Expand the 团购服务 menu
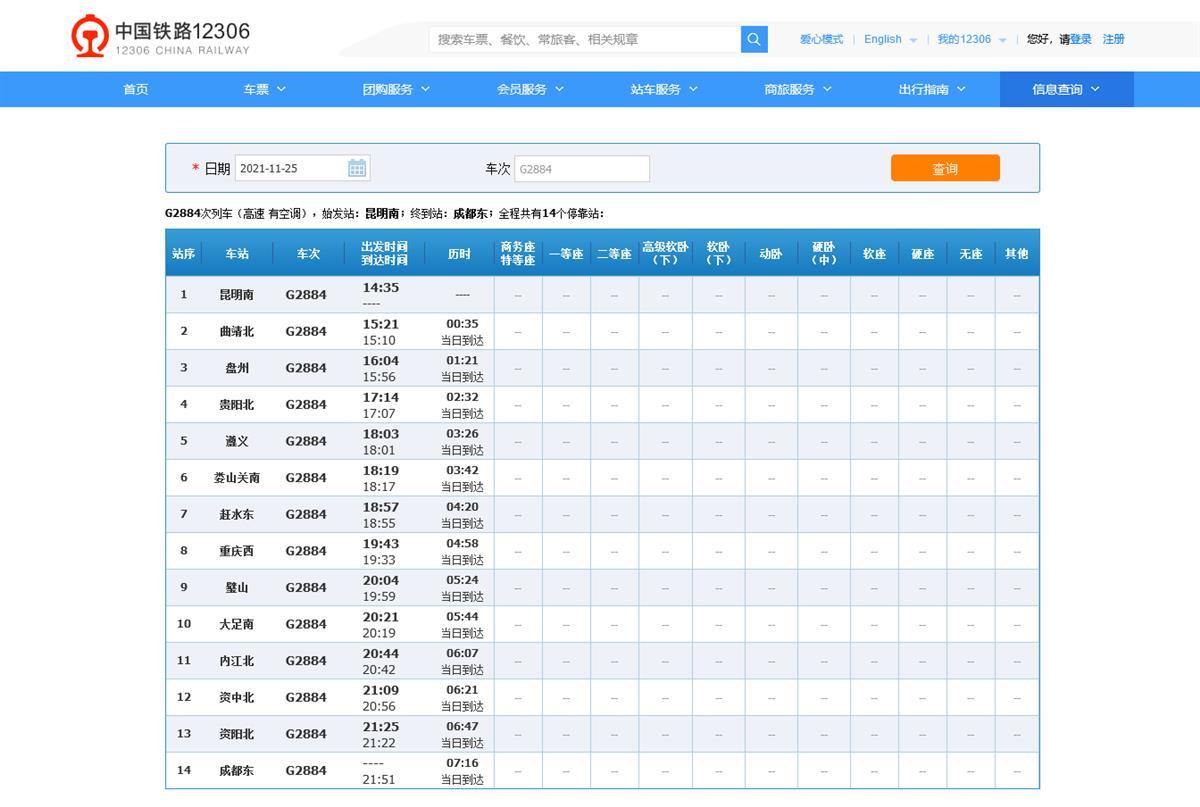Screen dimensions: 1200x807 click(x=396, y=89)
